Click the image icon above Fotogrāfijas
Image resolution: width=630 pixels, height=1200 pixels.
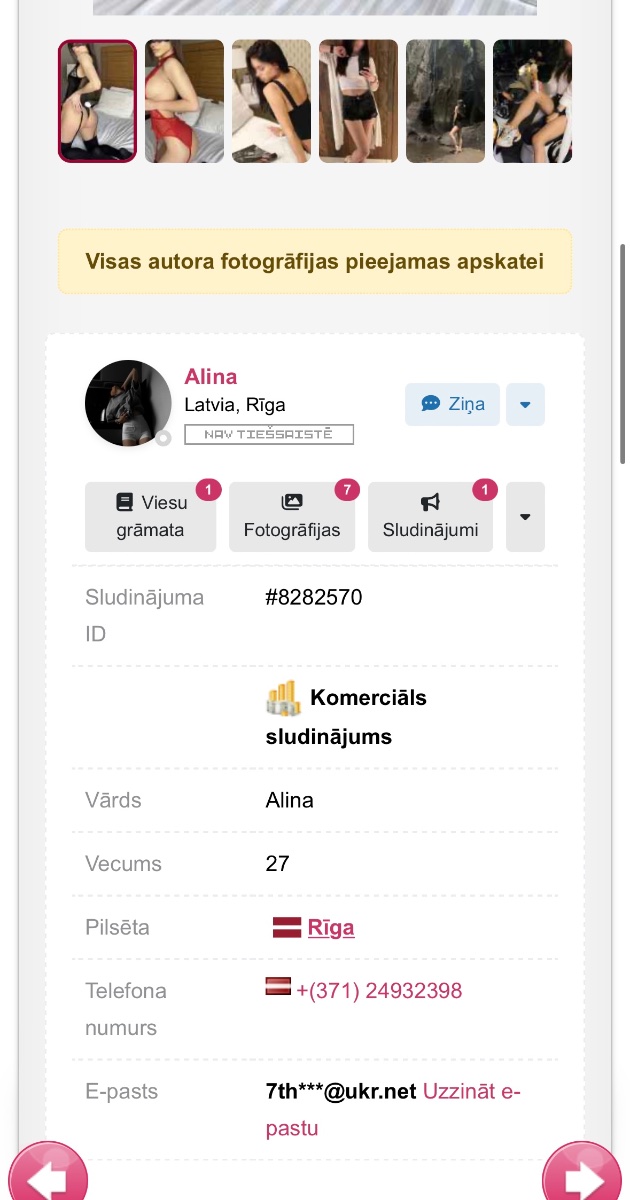coord(292,502)
